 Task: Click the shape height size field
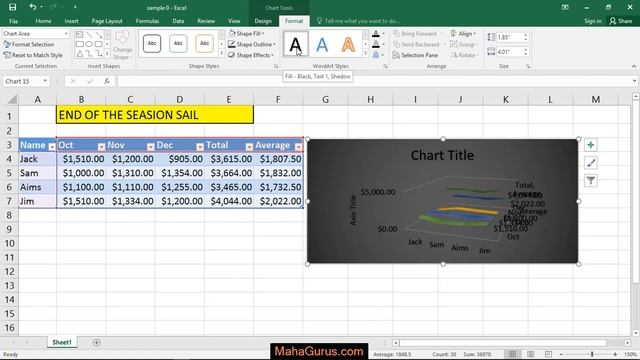pyautogui.click(x=509, y=37)
